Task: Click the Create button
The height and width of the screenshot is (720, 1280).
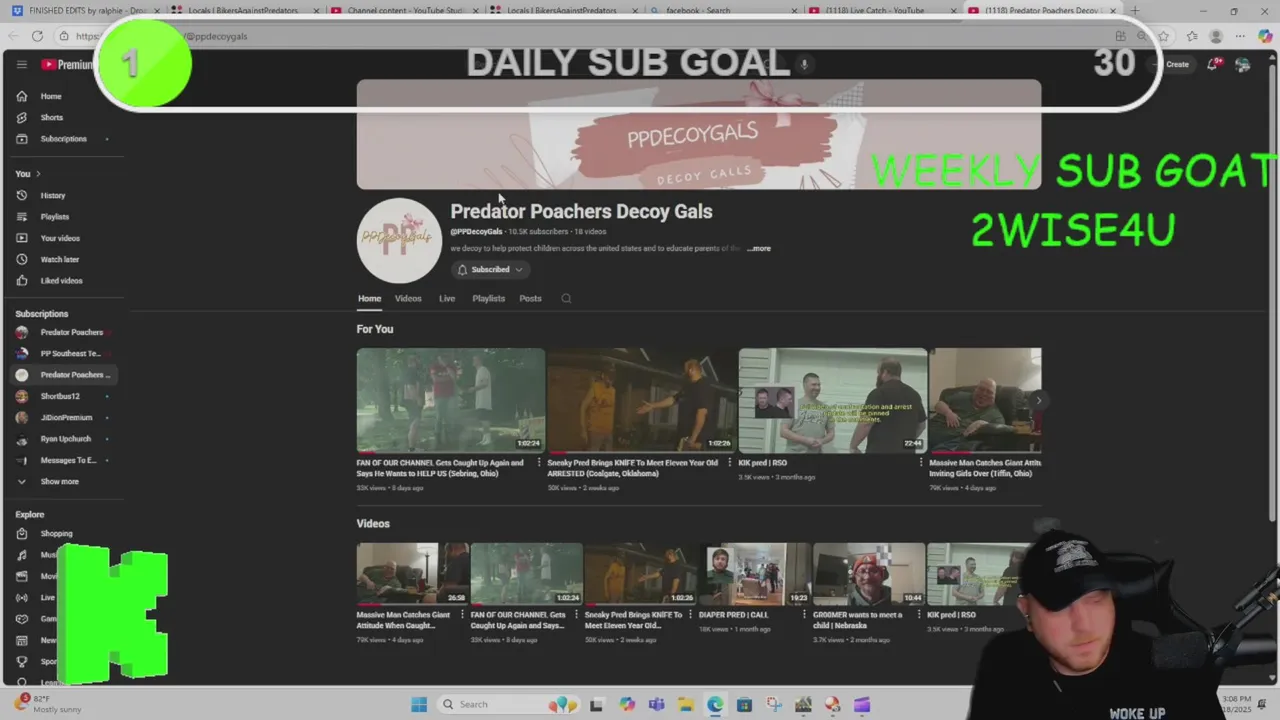Action: [1173, 64]
